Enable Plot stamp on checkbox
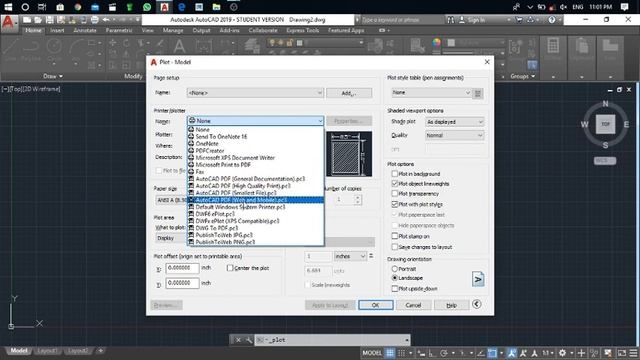This screenshot has width=640, height=360. point(395,236)
